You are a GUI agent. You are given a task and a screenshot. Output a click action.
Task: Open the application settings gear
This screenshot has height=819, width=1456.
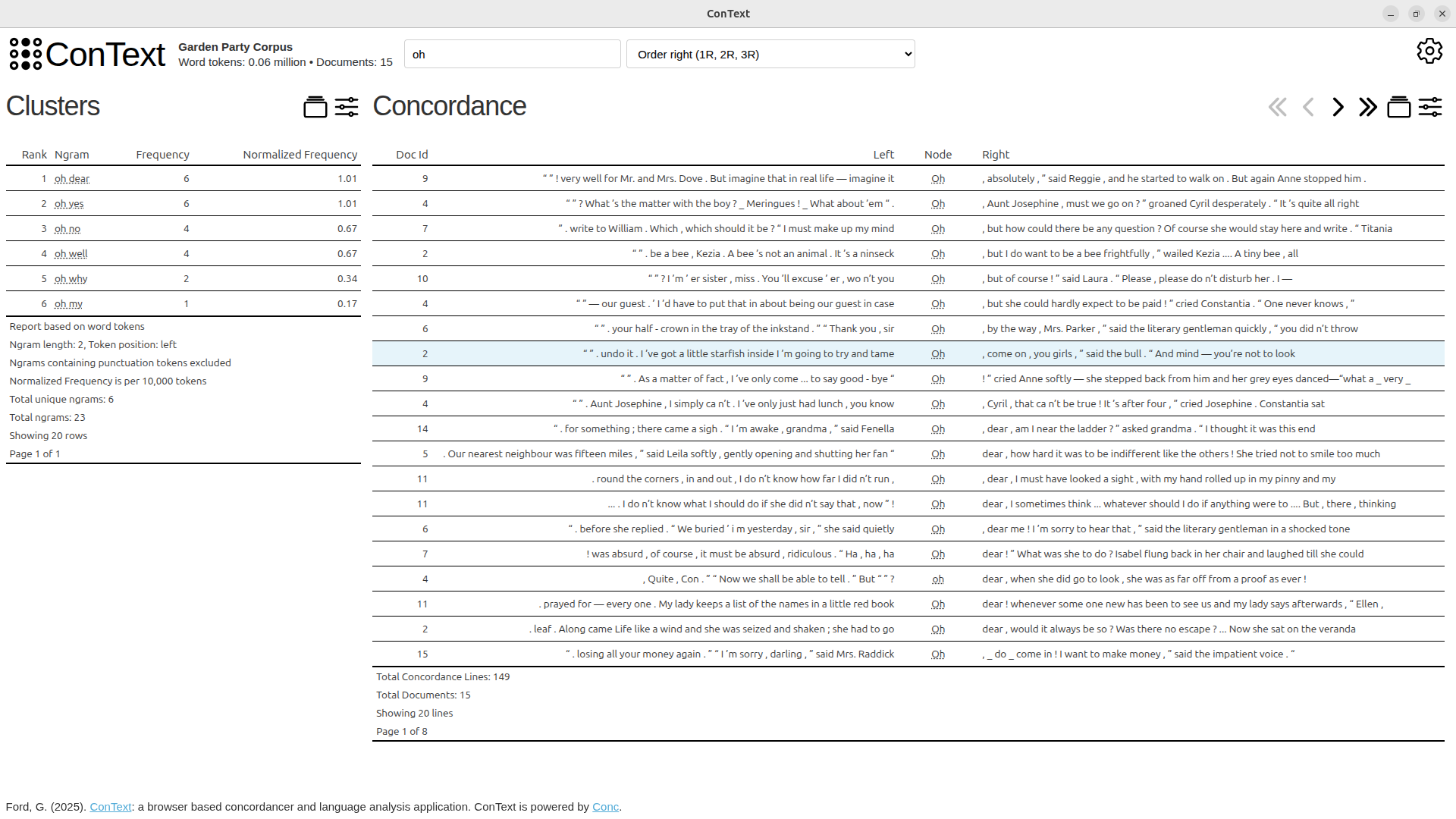pyautogui.click(x=1429, y=51)
